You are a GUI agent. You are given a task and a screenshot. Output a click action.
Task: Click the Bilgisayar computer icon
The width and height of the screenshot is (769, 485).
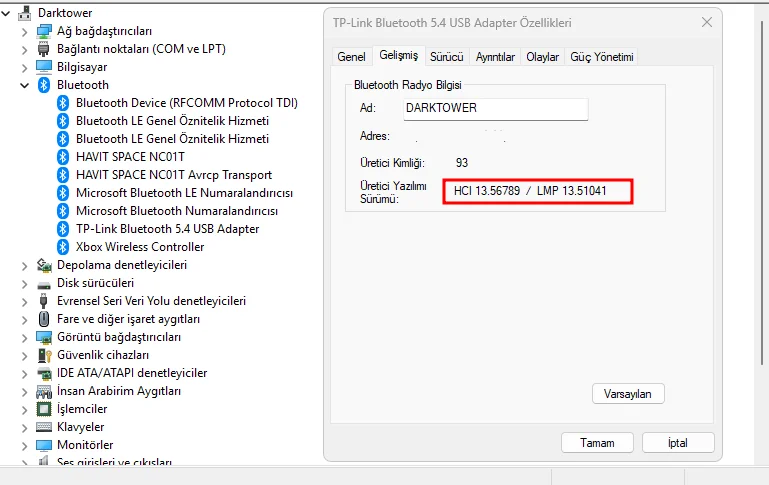(44, 67)
